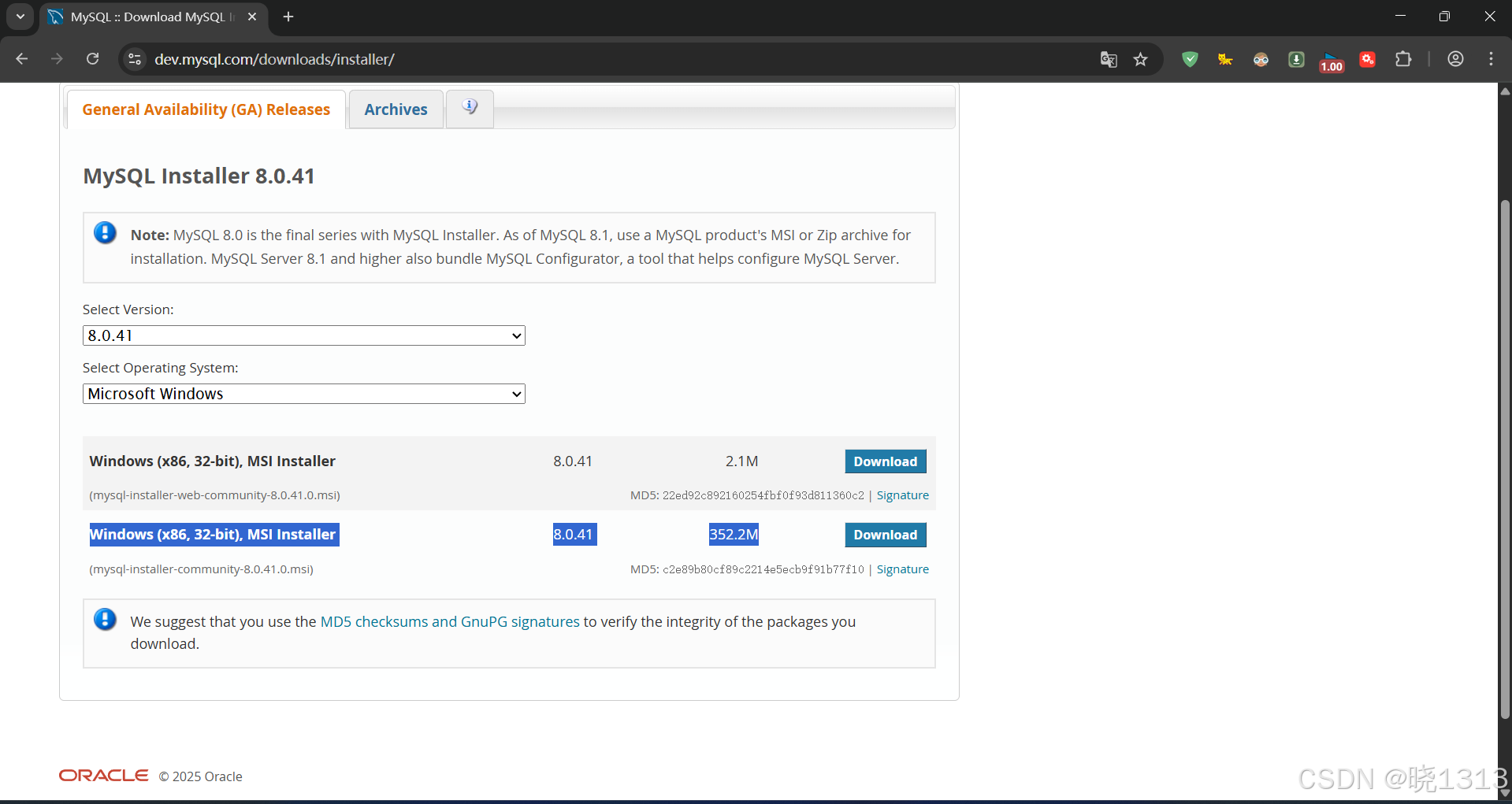This screenshot has width=1512, height=804.
Task: Switch to General Availability (GA) Releases tab
Action: tap(206, 109)
